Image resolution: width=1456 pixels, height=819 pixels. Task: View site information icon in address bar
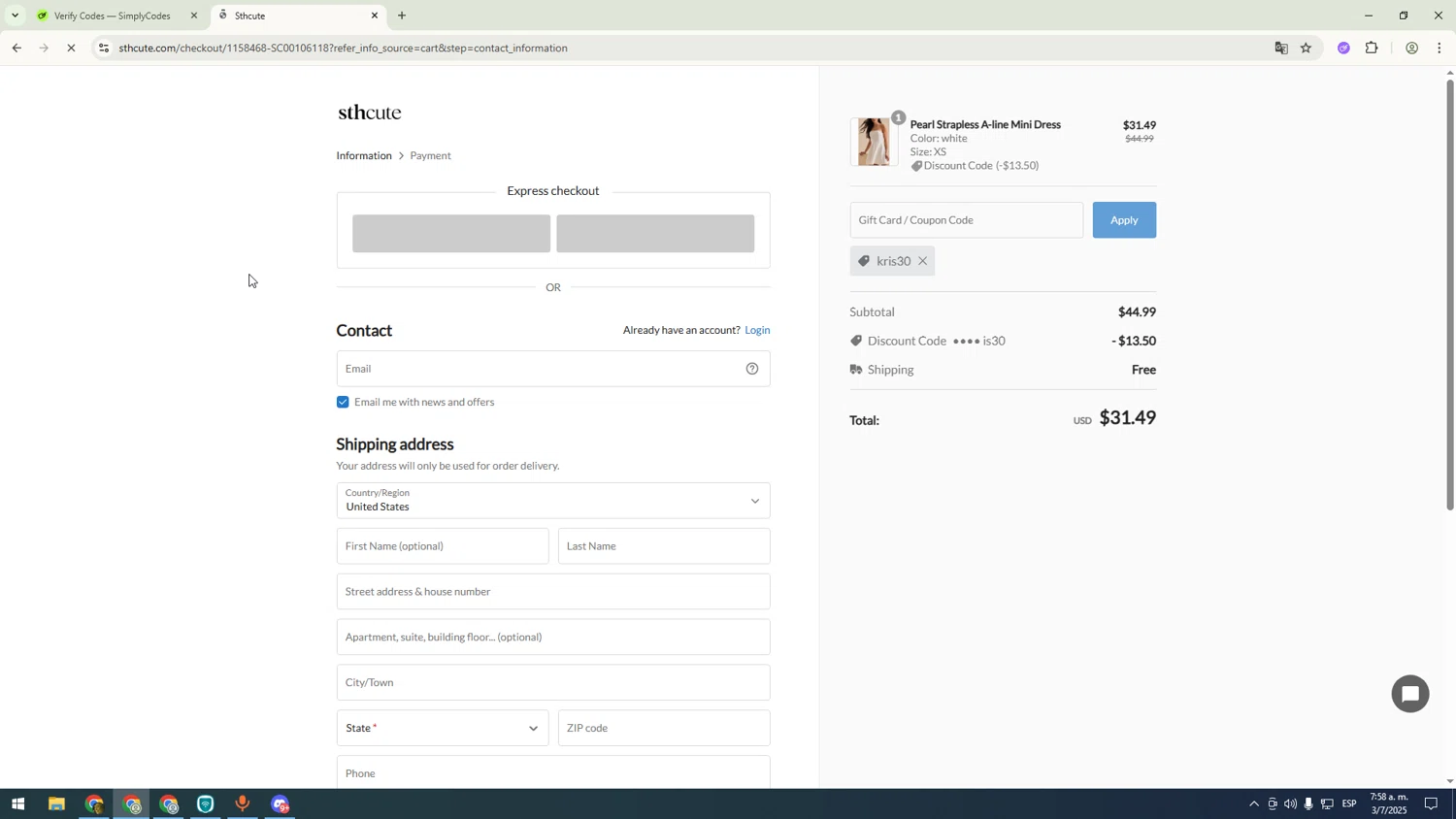(104, 48)
